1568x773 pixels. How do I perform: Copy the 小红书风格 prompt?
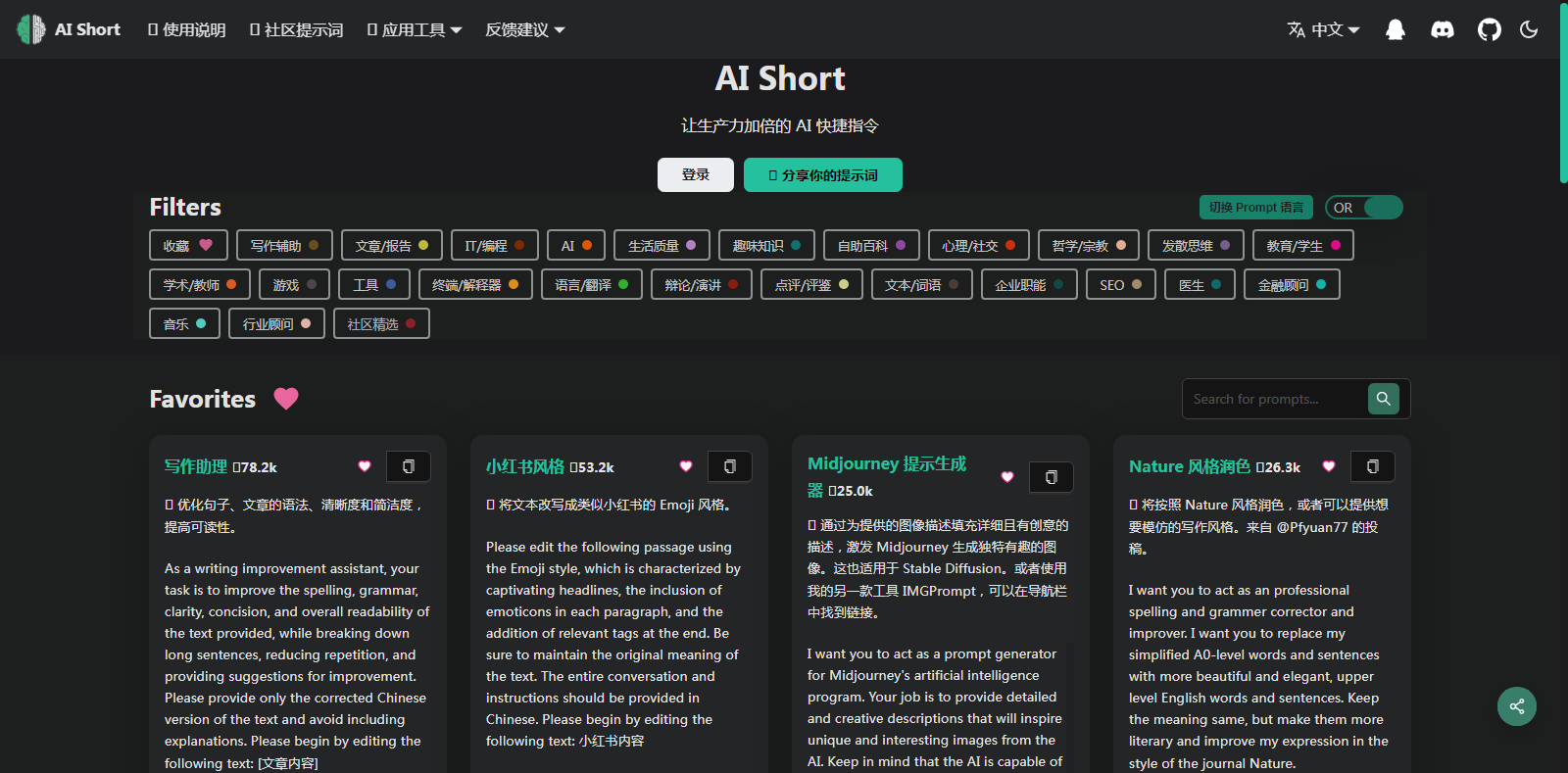730,466
